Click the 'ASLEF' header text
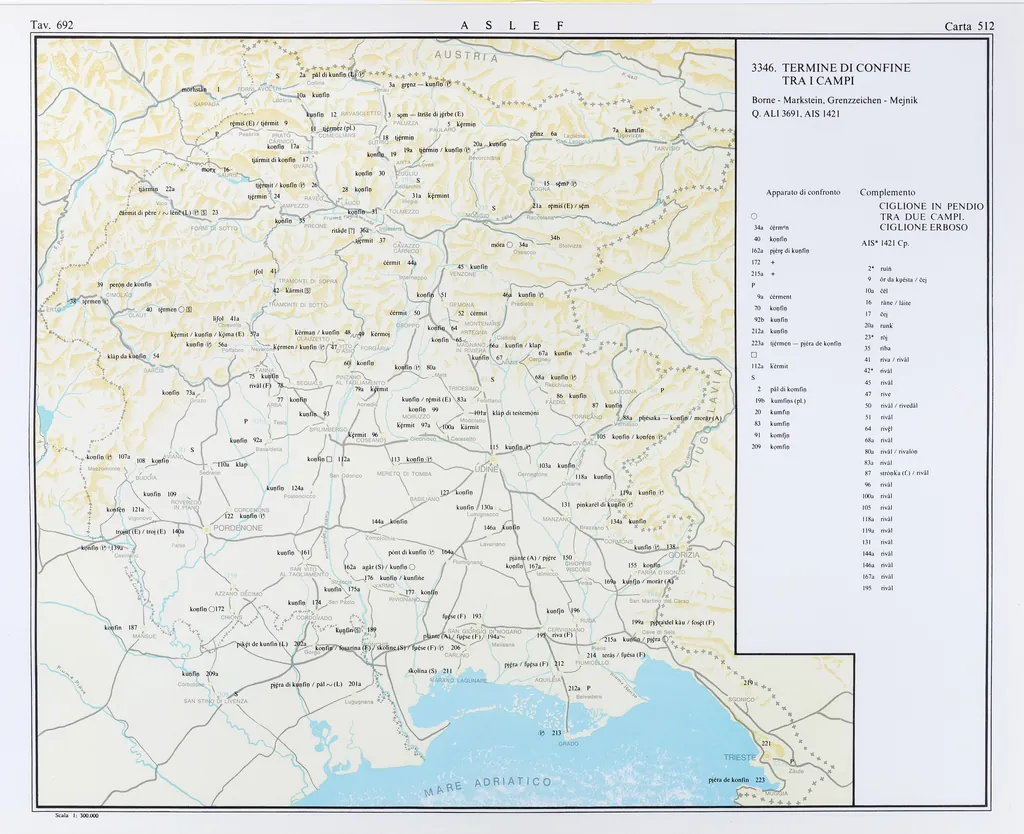 click(512, 26)
